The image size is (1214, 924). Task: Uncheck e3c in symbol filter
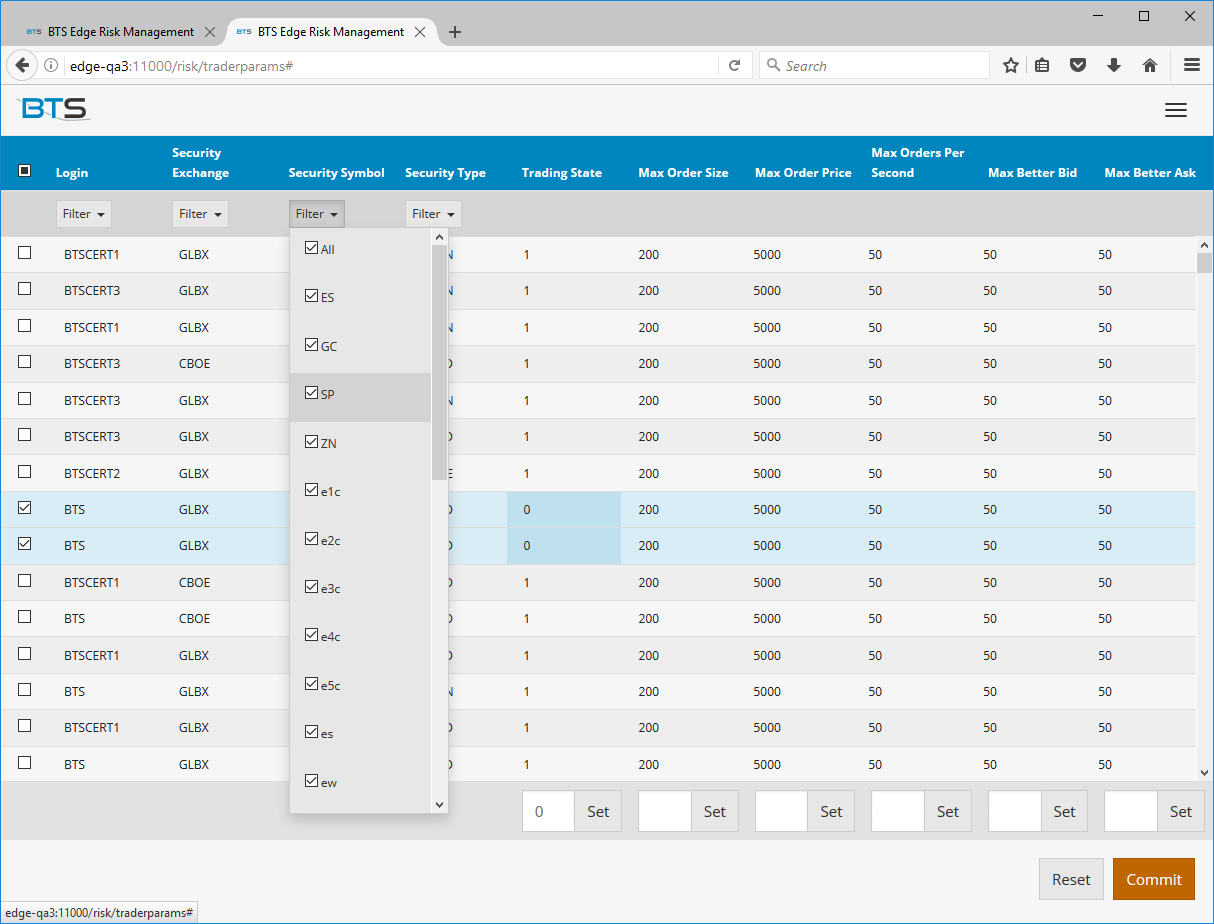pos(311,587)
